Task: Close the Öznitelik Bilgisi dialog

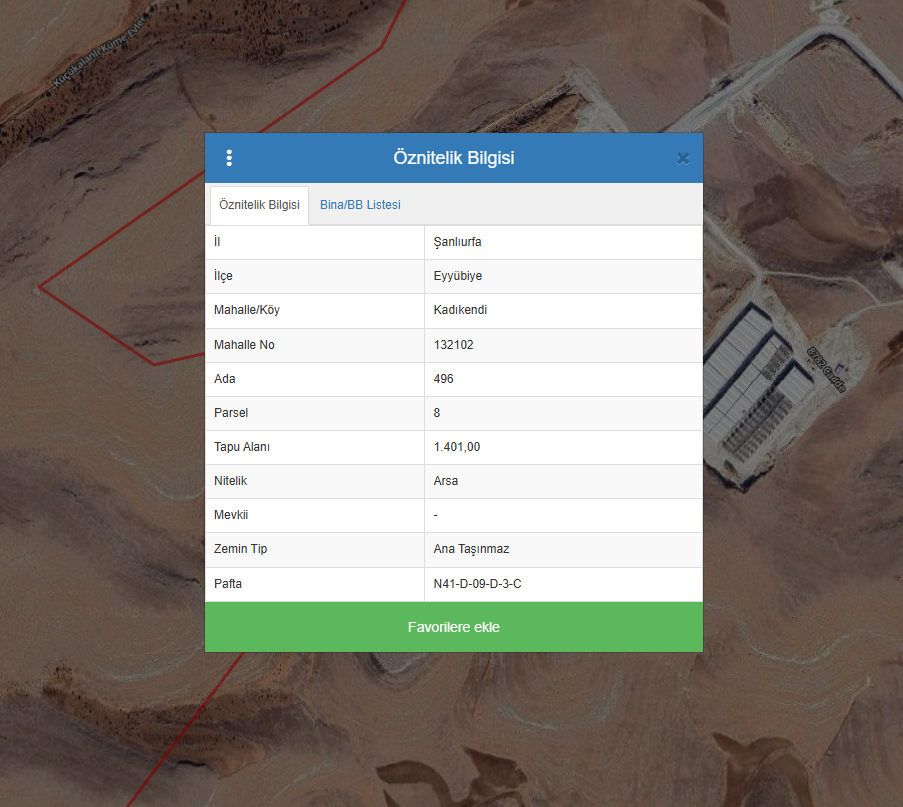Action: [682, 158]
